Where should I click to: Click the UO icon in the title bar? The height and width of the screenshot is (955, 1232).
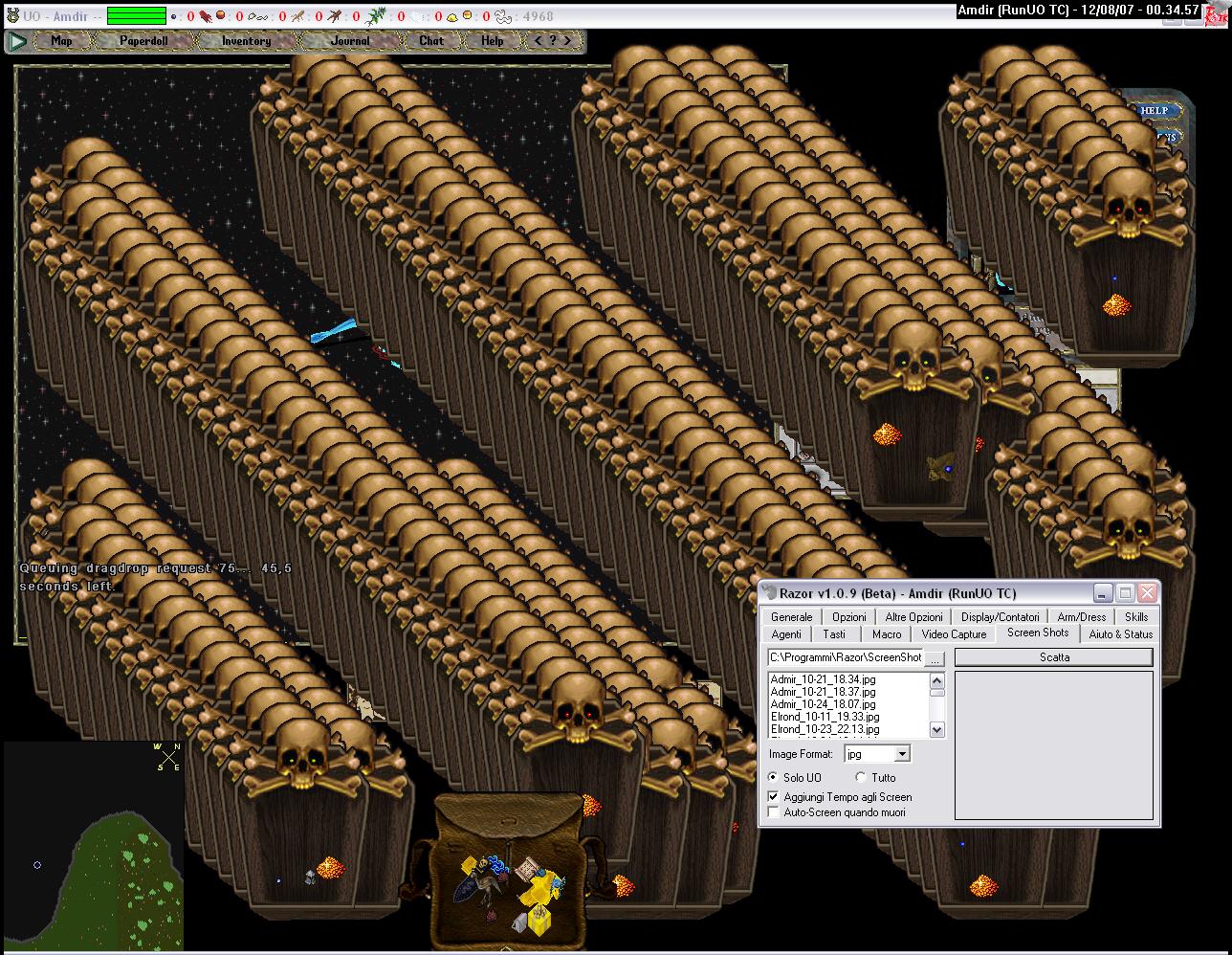pyautogui.click(x=12, y=15)
